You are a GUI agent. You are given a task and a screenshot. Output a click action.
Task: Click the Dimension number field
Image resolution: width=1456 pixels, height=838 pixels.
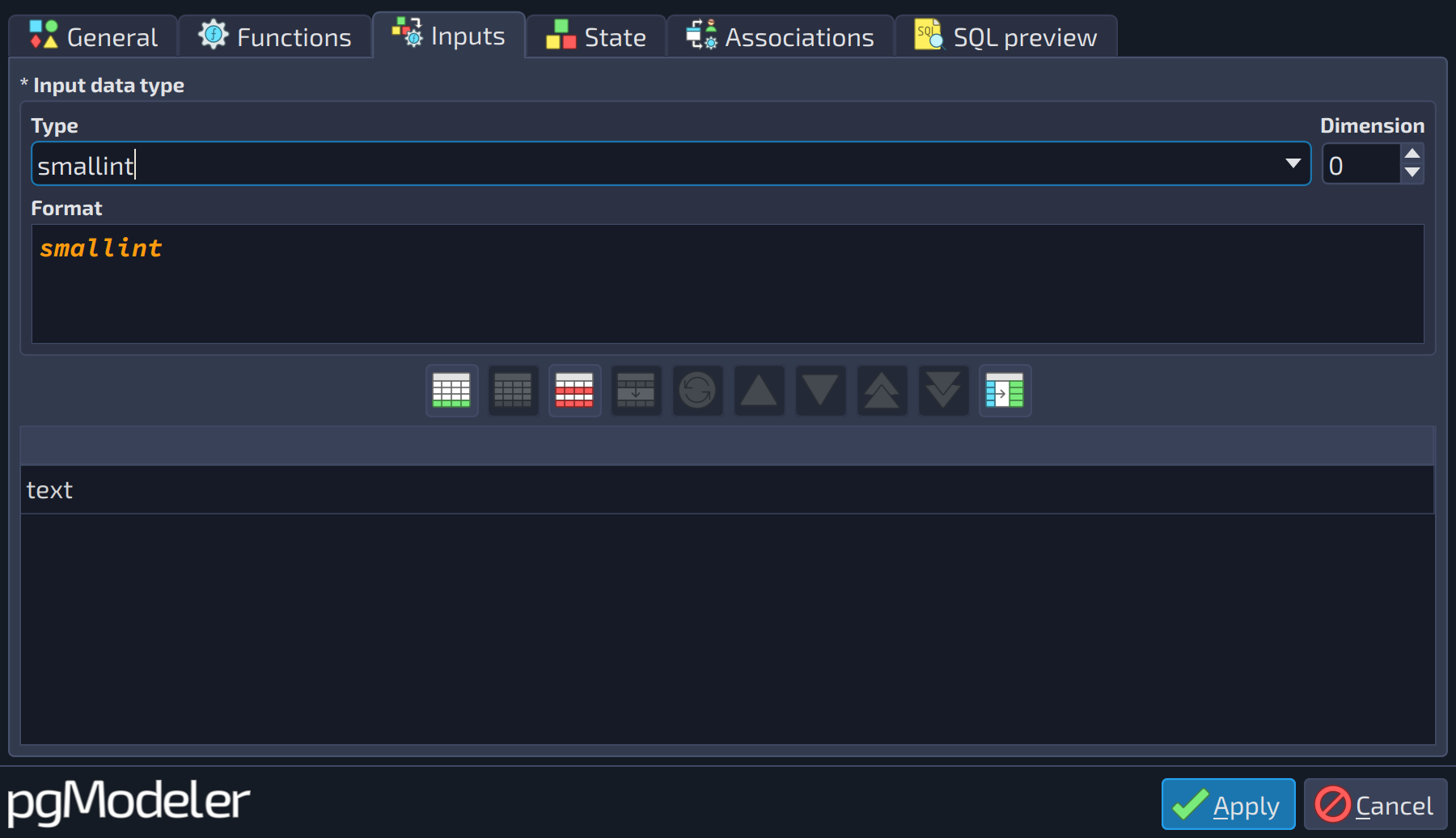[1362, 164]
